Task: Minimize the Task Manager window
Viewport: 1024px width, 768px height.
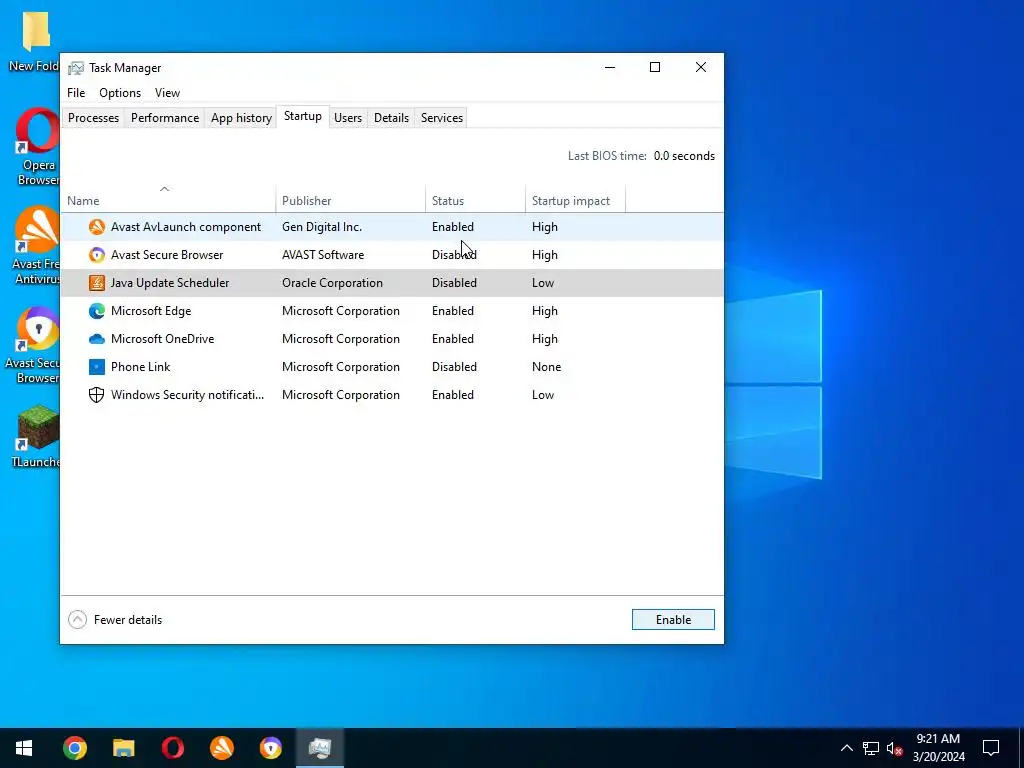Action: coord(610,67)
